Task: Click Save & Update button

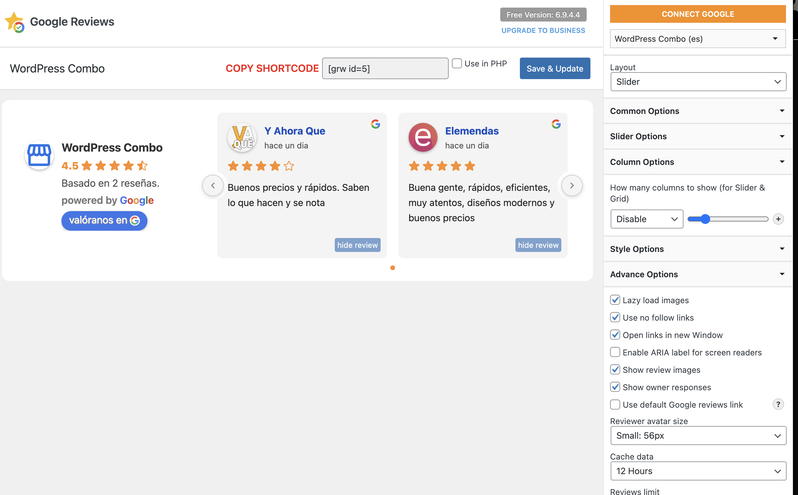Action: [555, 68]
